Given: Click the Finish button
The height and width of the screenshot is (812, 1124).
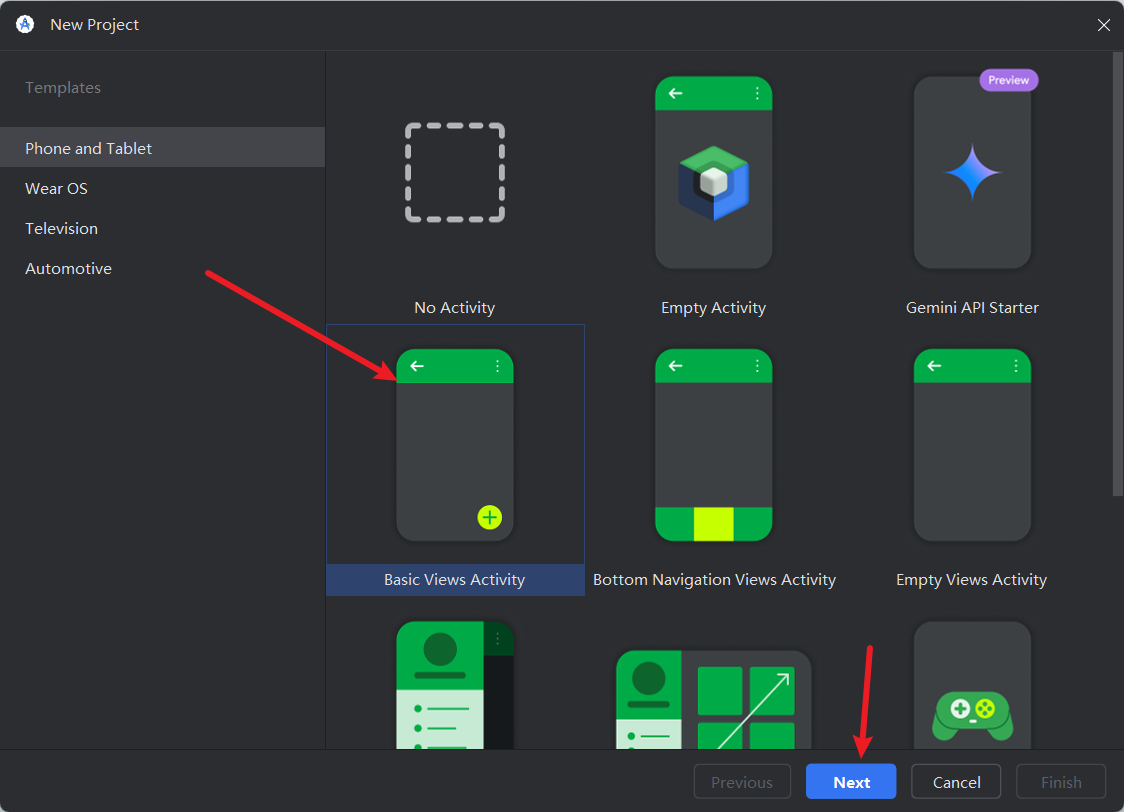Looking at the screenshot, I should coord(1061,781).
